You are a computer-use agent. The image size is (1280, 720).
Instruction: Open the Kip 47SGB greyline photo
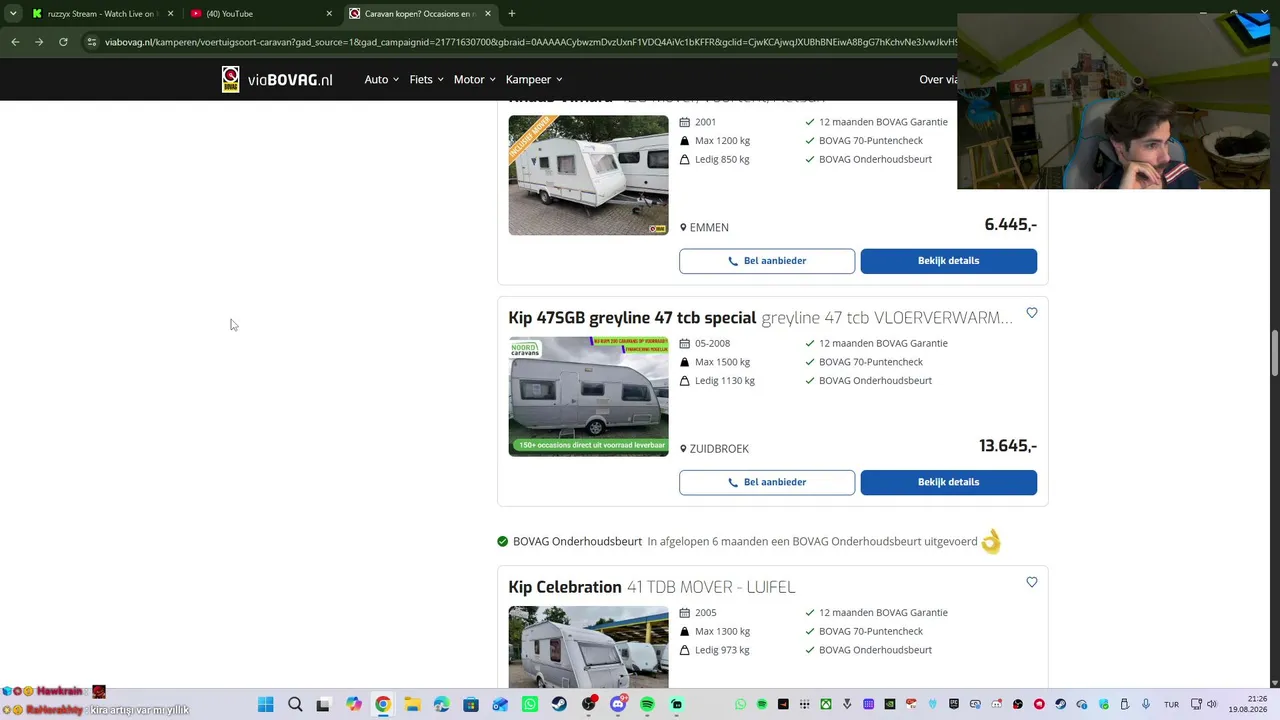pyautogui.click(x=588, y=396)
